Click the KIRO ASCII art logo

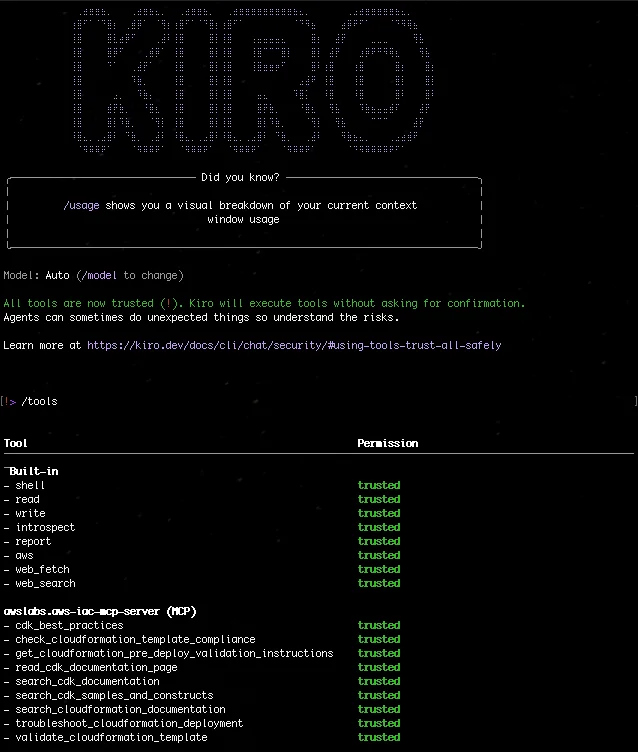253,81
